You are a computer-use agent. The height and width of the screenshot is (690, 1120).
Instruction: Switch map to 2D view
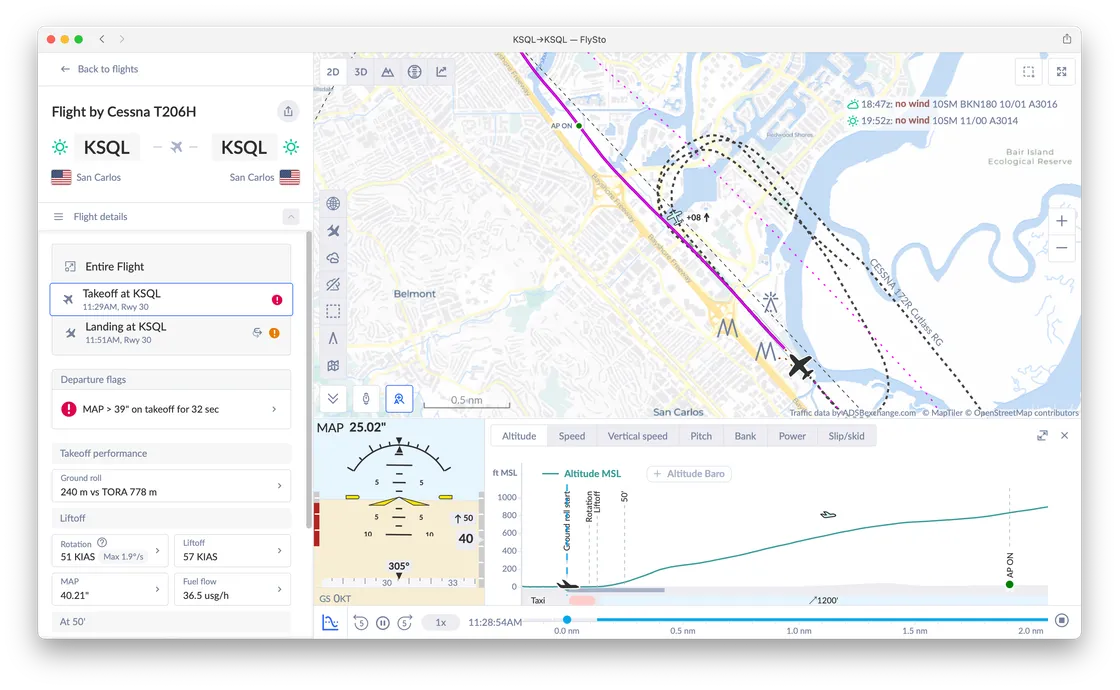333,72
